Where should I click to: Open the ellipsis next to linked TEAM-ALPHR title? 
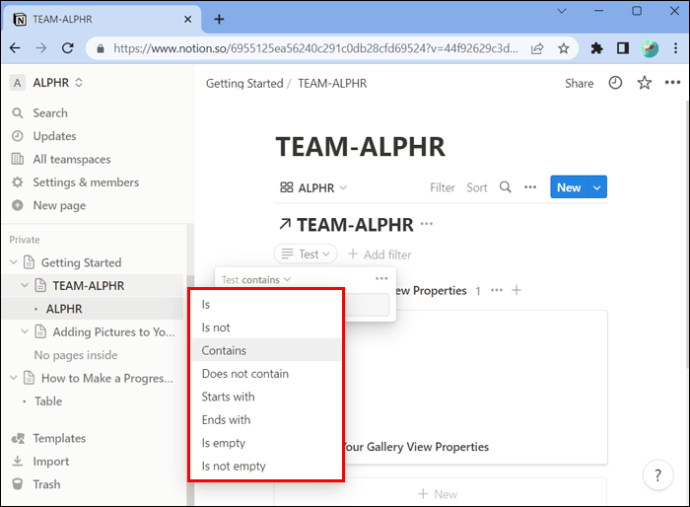click(x=426, y=224)
